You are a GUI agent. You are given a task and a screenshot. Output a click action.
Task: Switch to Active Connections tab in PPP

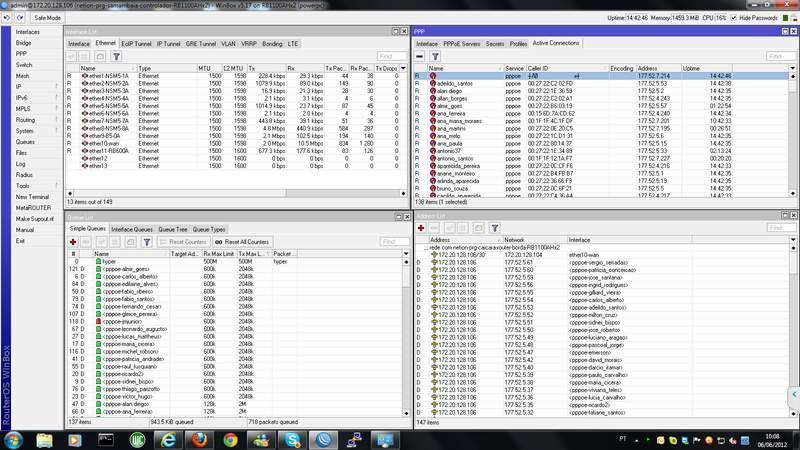point(556,43)
